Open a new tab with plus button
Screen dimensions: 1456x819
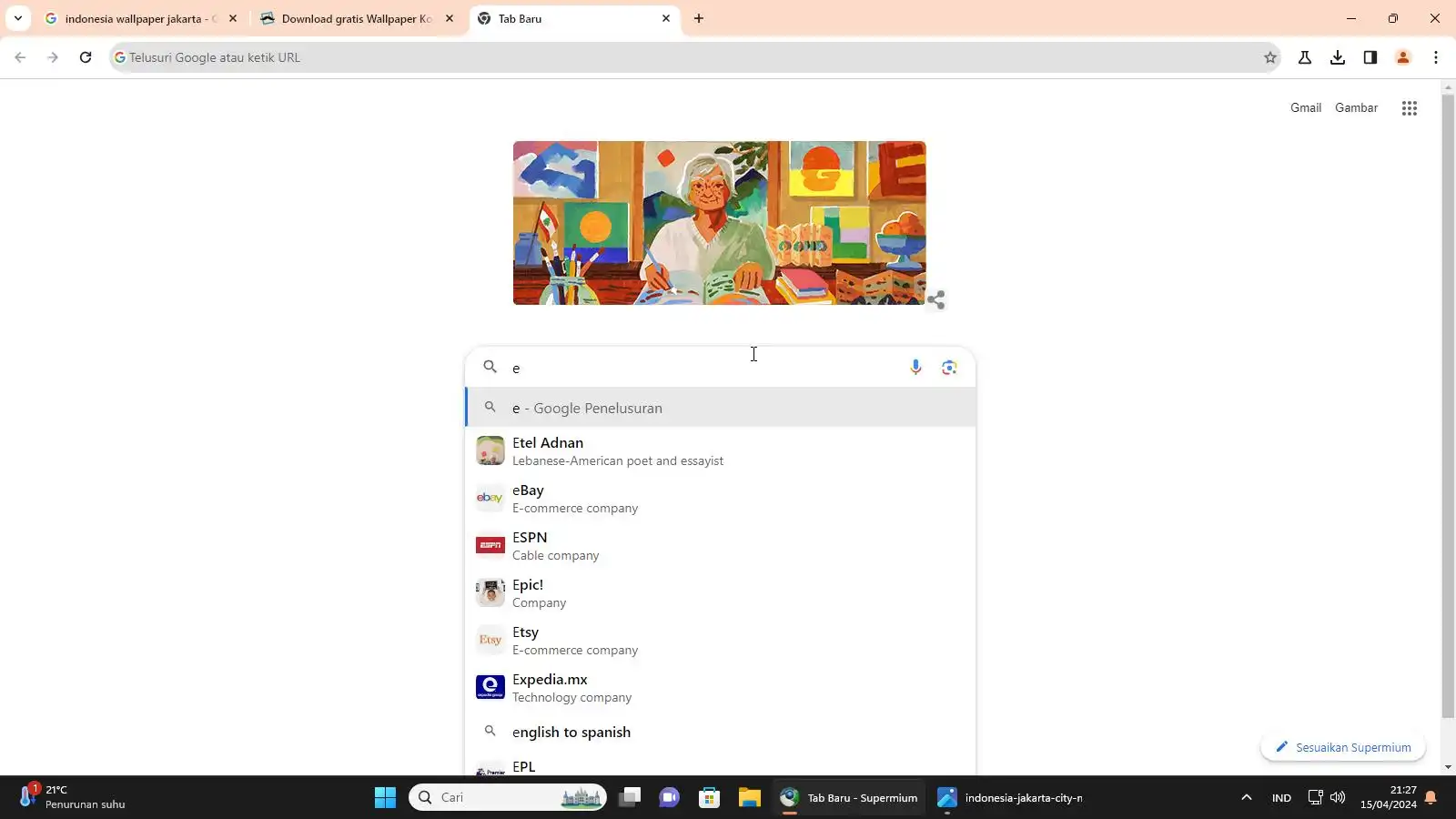pos(699,18)
